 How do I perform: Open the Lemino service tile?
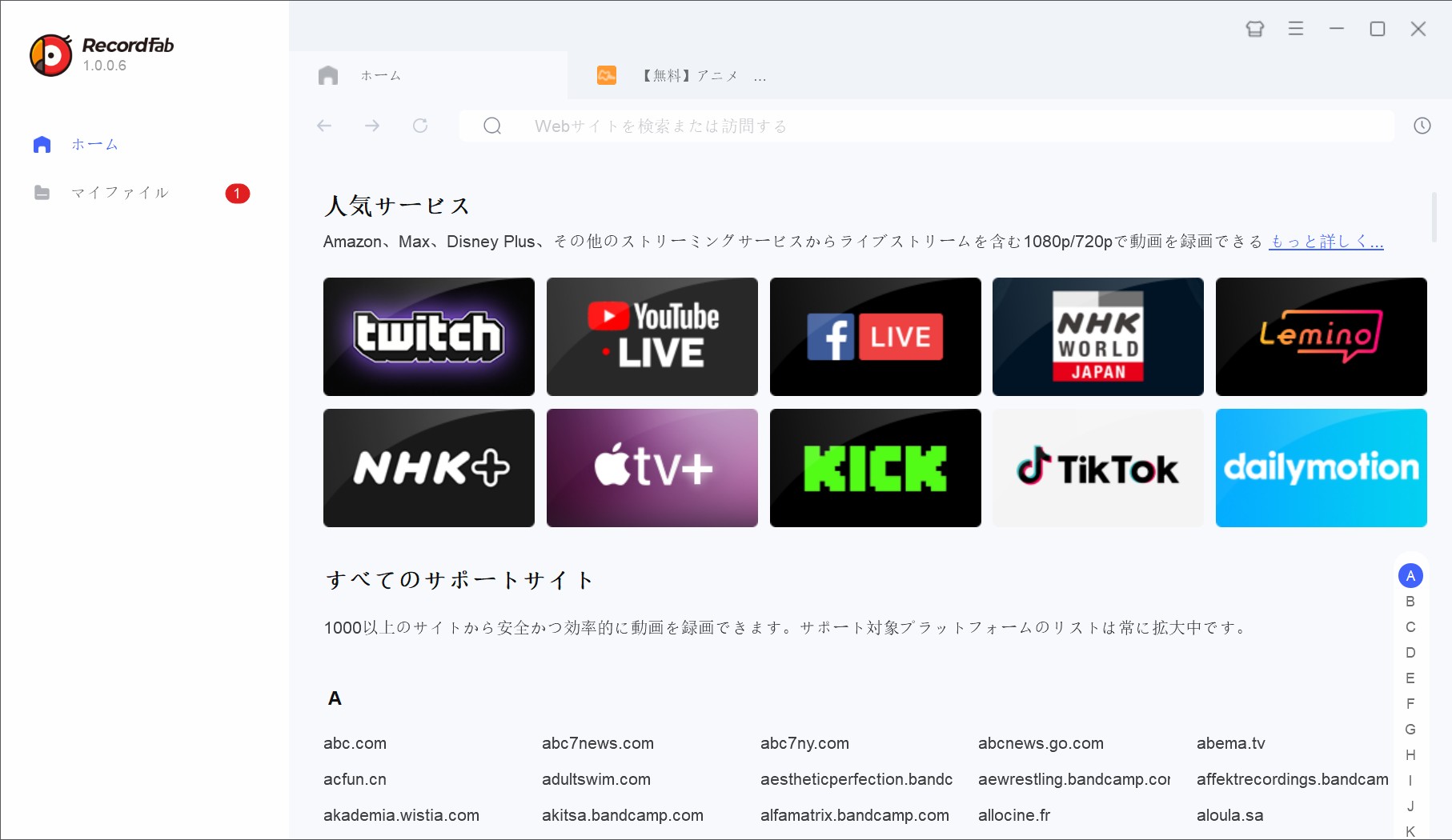tap(1322, 337)
